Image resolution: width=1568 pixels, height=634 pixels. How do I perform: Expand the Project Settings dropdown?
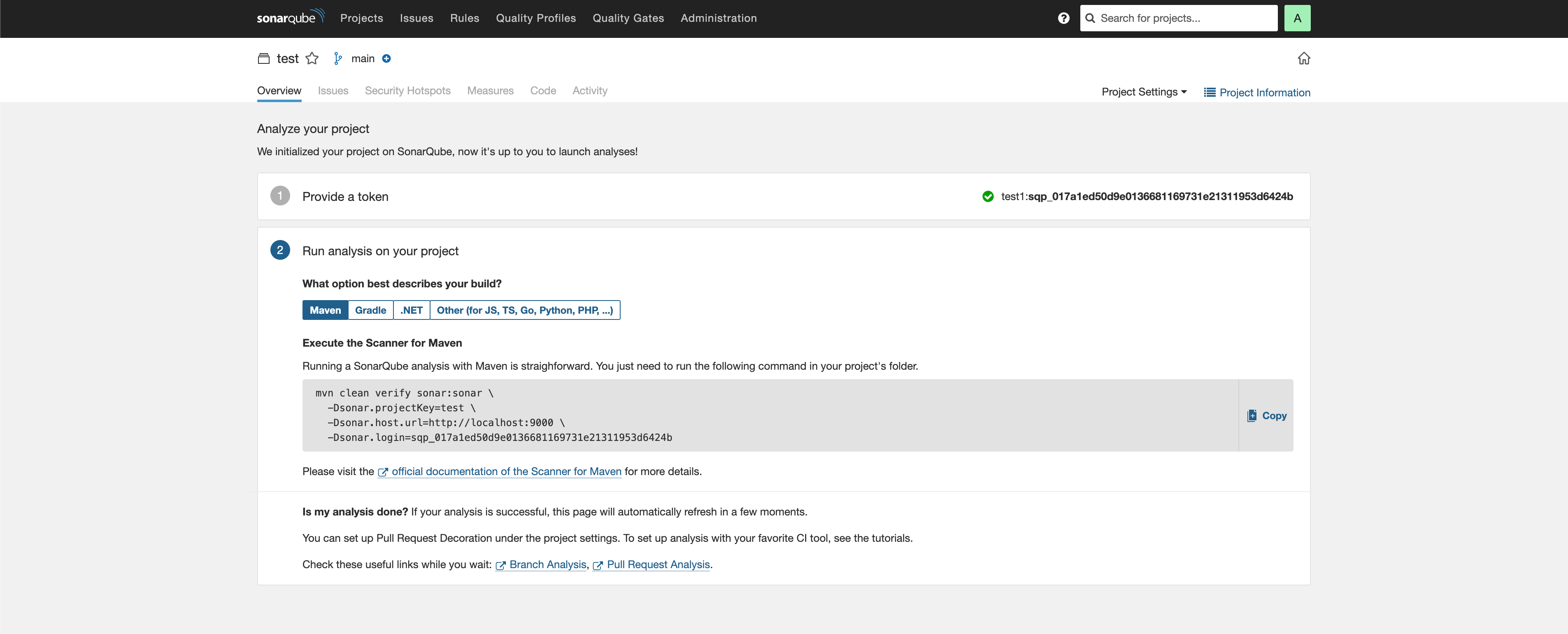point(1144,92)
